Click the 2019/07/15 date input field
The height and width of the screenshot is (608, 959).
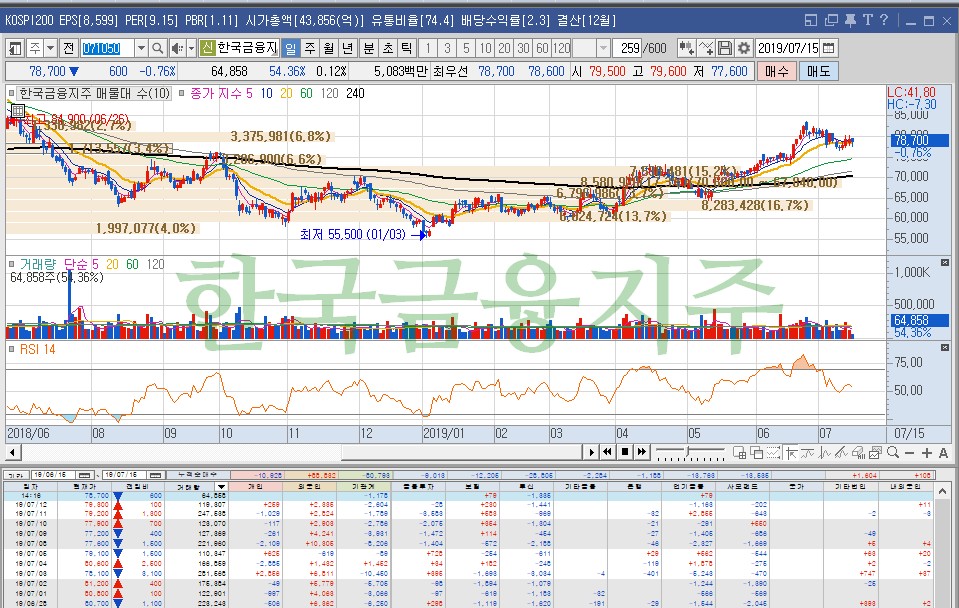(788, 48)
